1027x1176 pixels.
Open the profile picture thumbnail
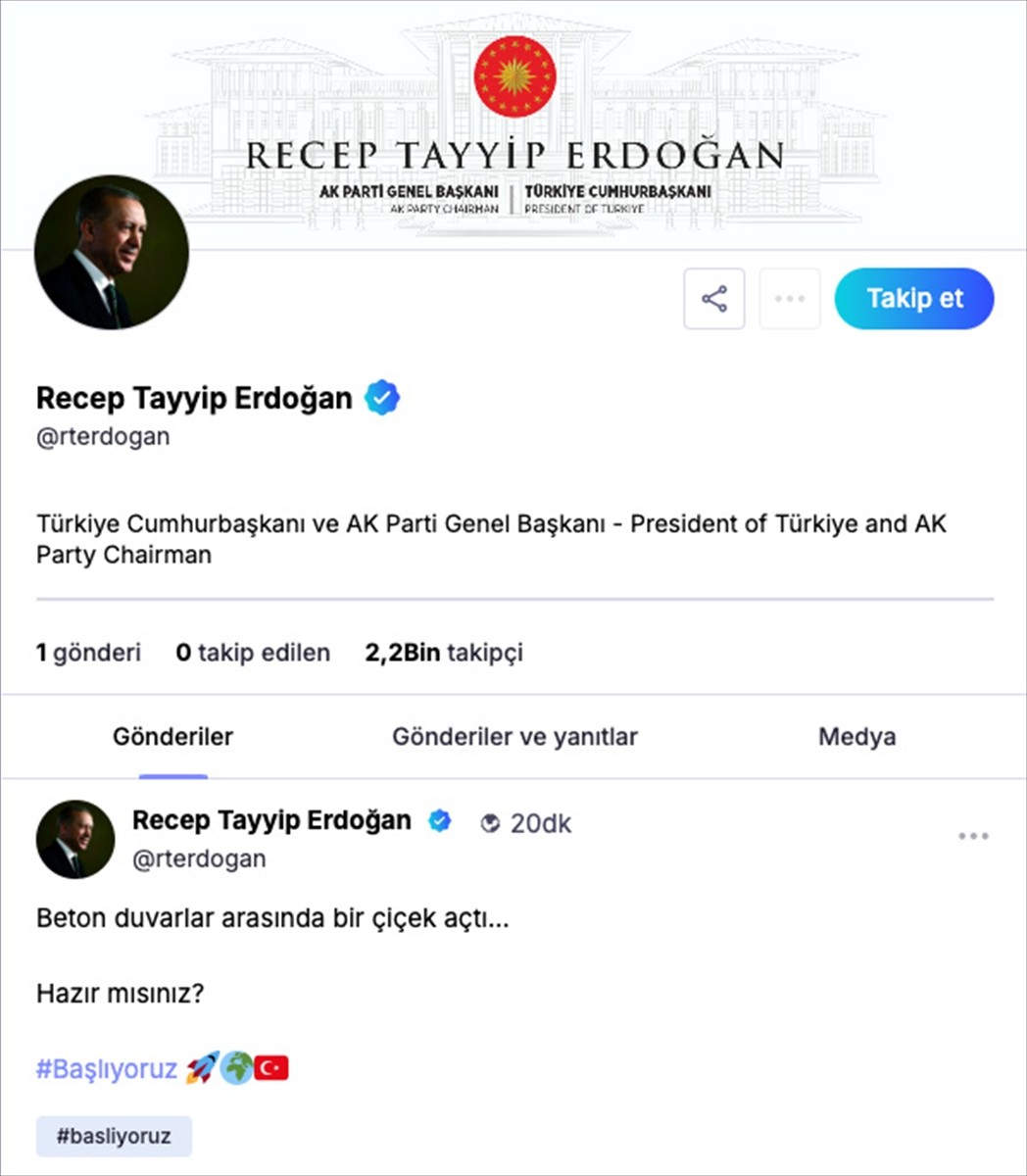(x=111, y=252)
